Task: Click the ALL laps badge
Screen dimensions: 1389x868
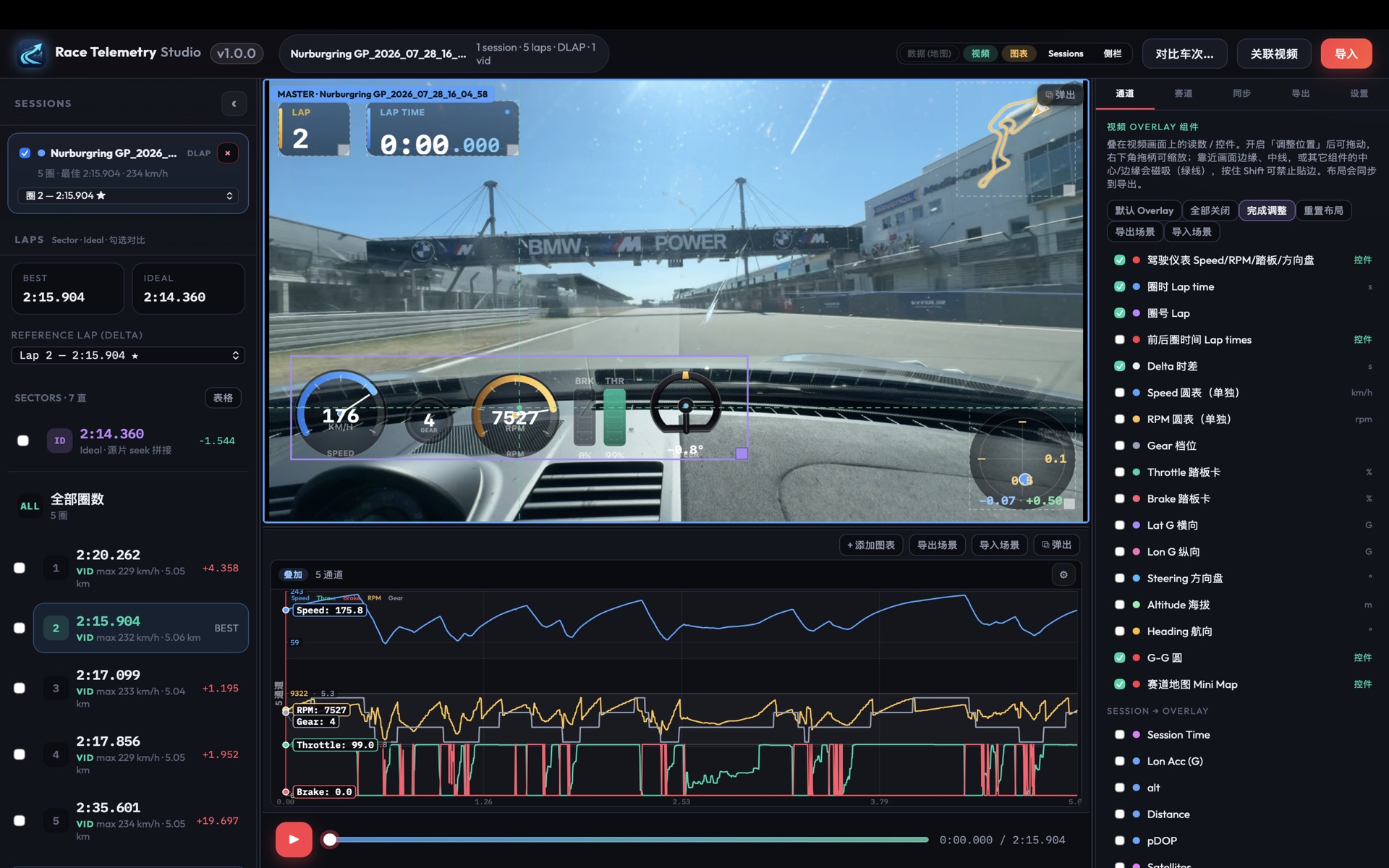Action: pyautogui.click(x=30, y=506)
